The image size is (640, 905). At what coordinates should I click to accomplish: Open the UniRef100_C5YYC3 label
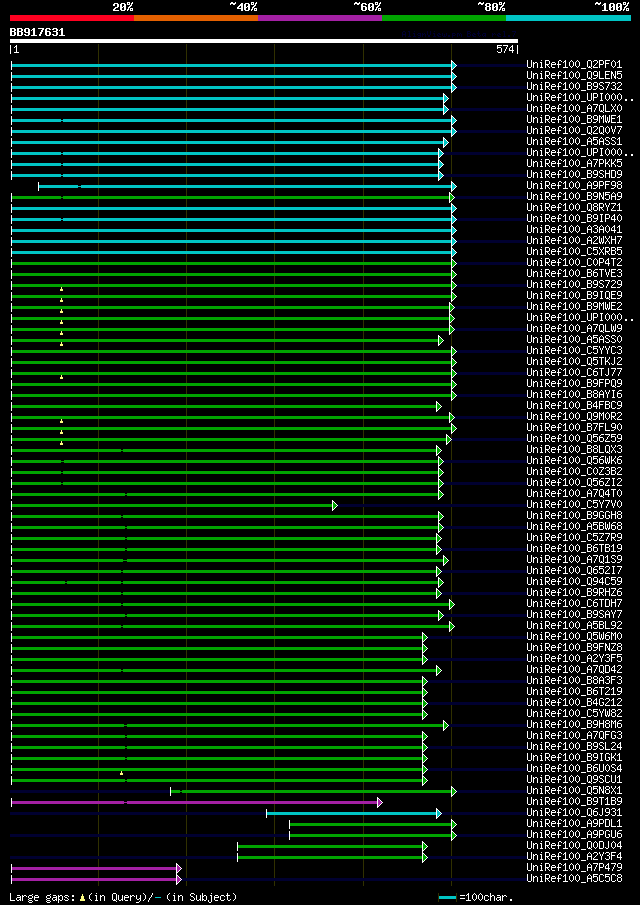[x=574, y=351]
